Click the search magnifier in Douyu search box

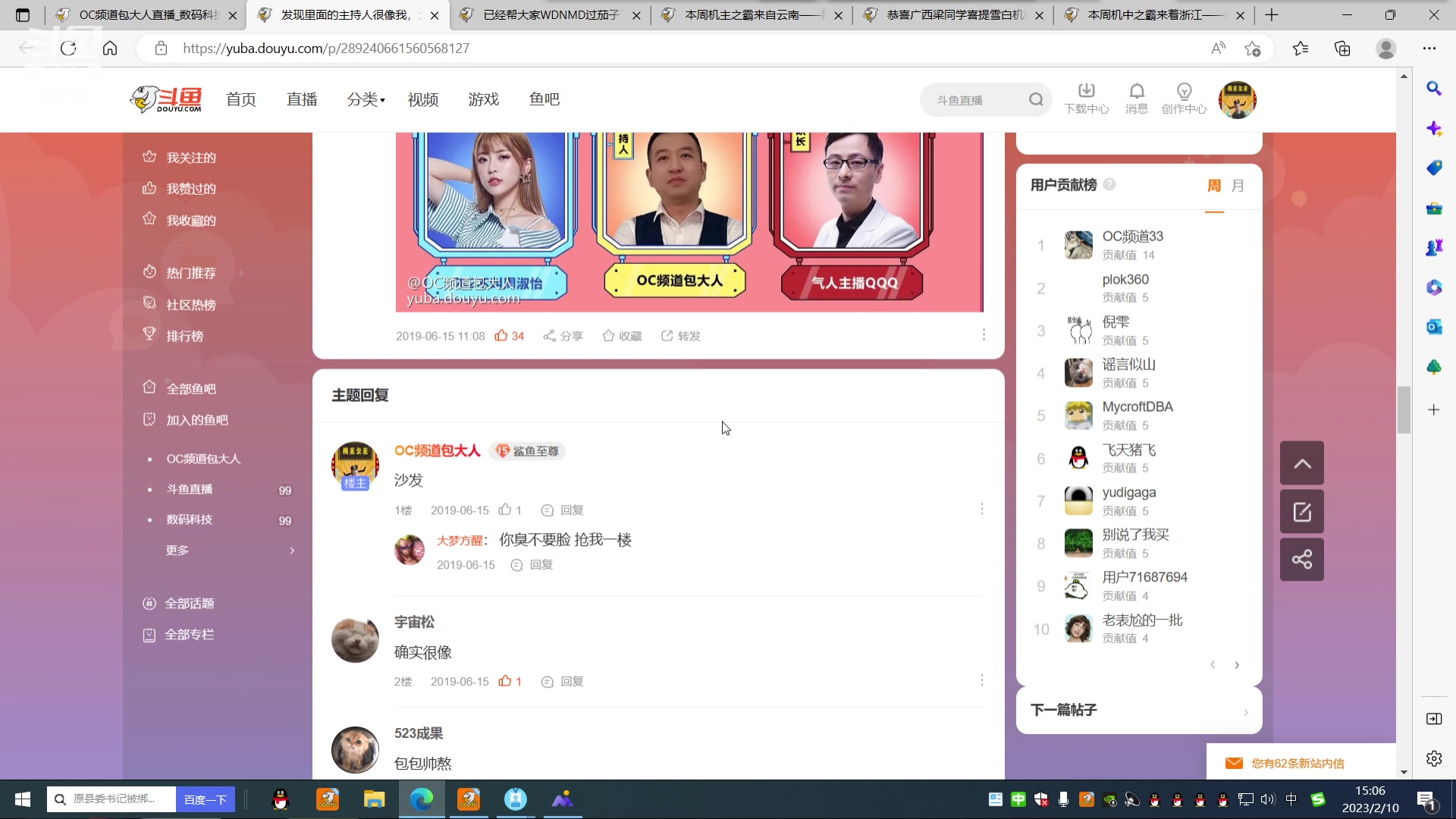(1036, 99)
